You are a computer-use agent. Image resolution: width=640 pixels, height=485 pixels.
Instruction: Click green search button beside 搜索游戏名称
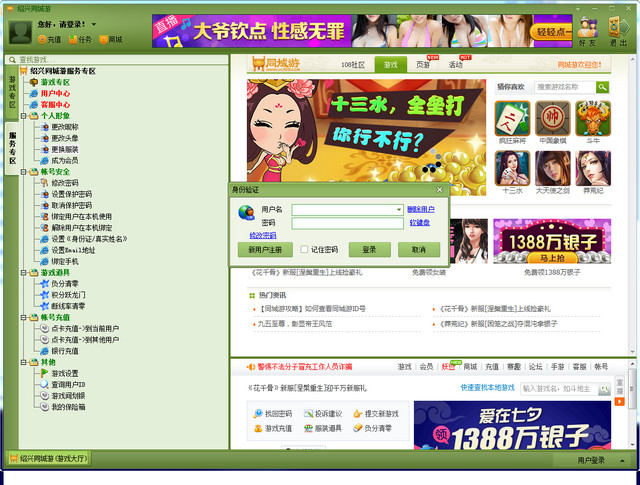click(x=602, y=87)
